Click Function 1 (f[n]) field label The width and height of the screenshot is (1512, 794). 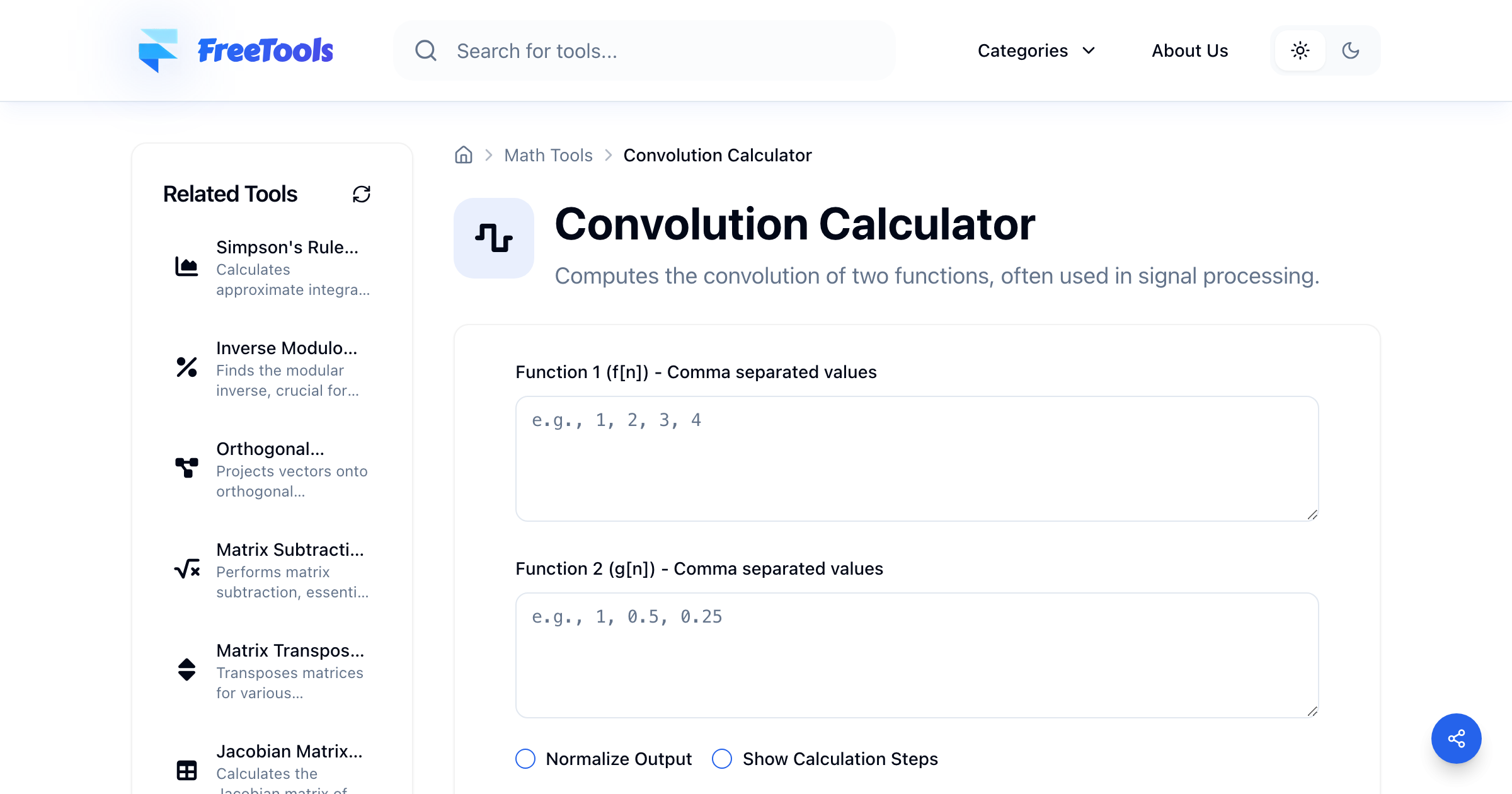[x=696, y=372]
